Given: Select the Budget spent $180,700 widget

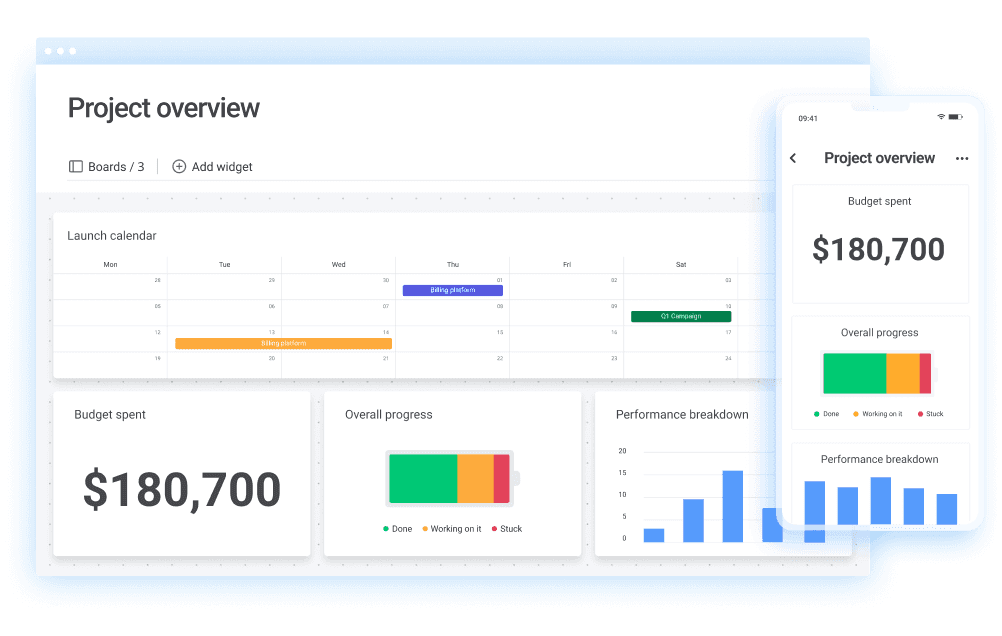Looking at the screenshot, I should [181, 474].
